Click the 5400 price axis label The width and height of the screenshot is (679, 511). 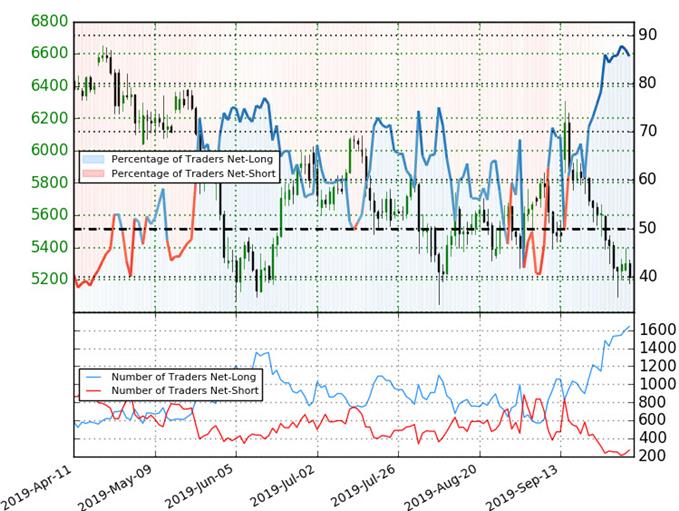pyautogui.click(x=49, y=247)
